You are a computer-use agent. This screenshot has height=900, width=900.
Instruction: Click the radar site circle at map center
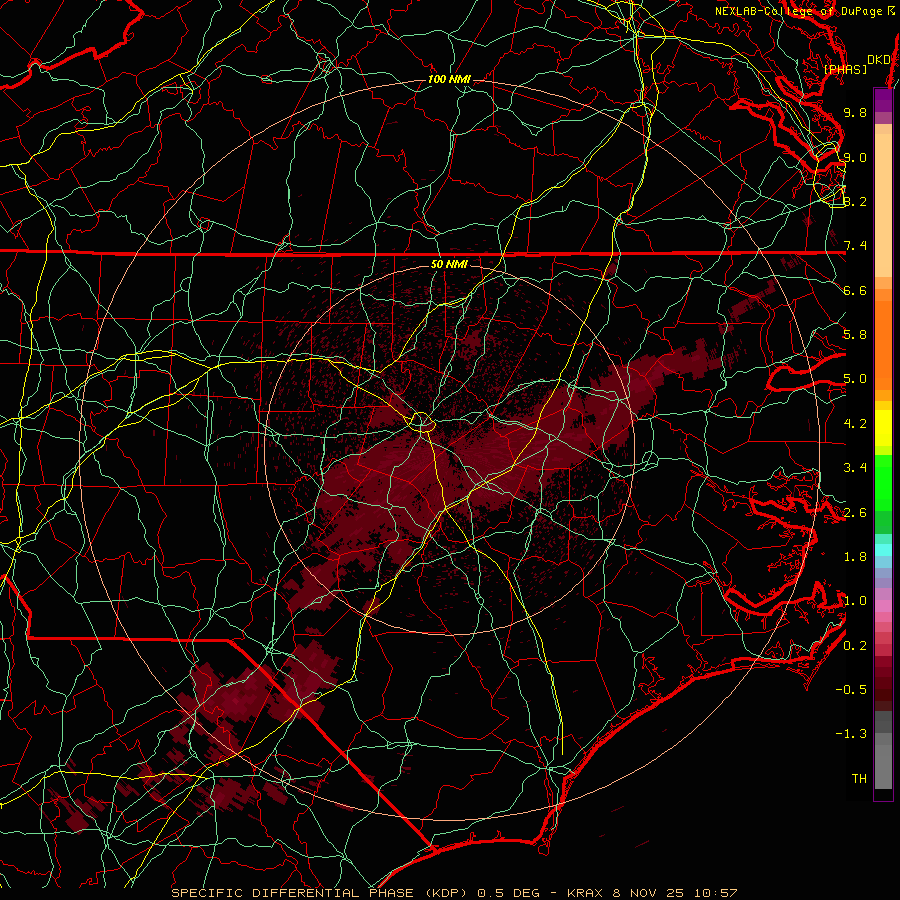tap(421, 422)
